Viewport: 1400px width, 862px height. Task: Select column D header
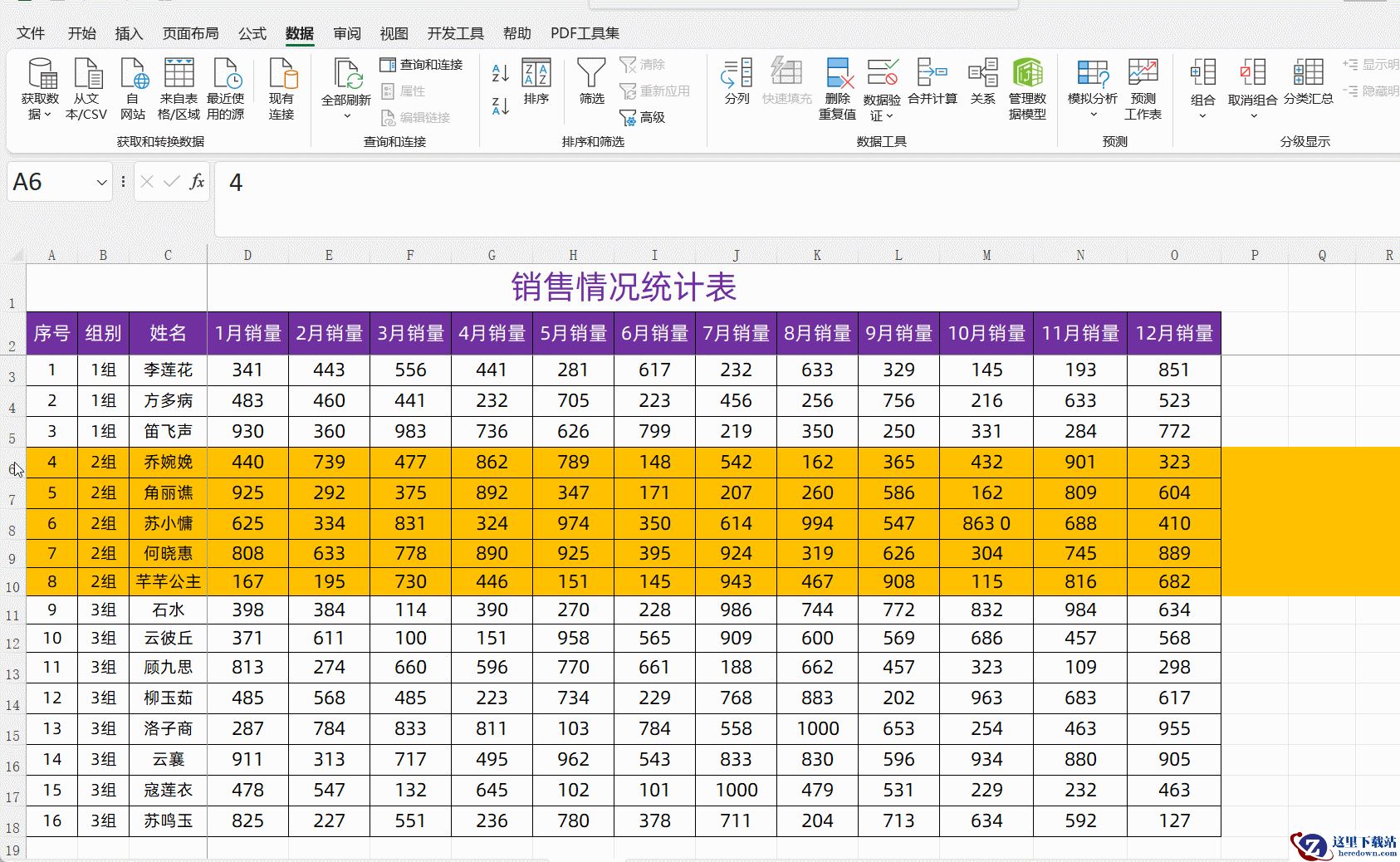247,255
